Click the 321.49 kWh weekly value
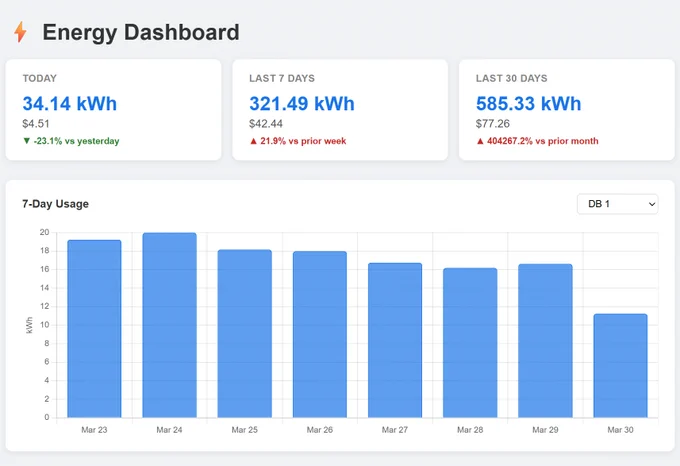Screen dimensions: 680x466 point(302,104)
